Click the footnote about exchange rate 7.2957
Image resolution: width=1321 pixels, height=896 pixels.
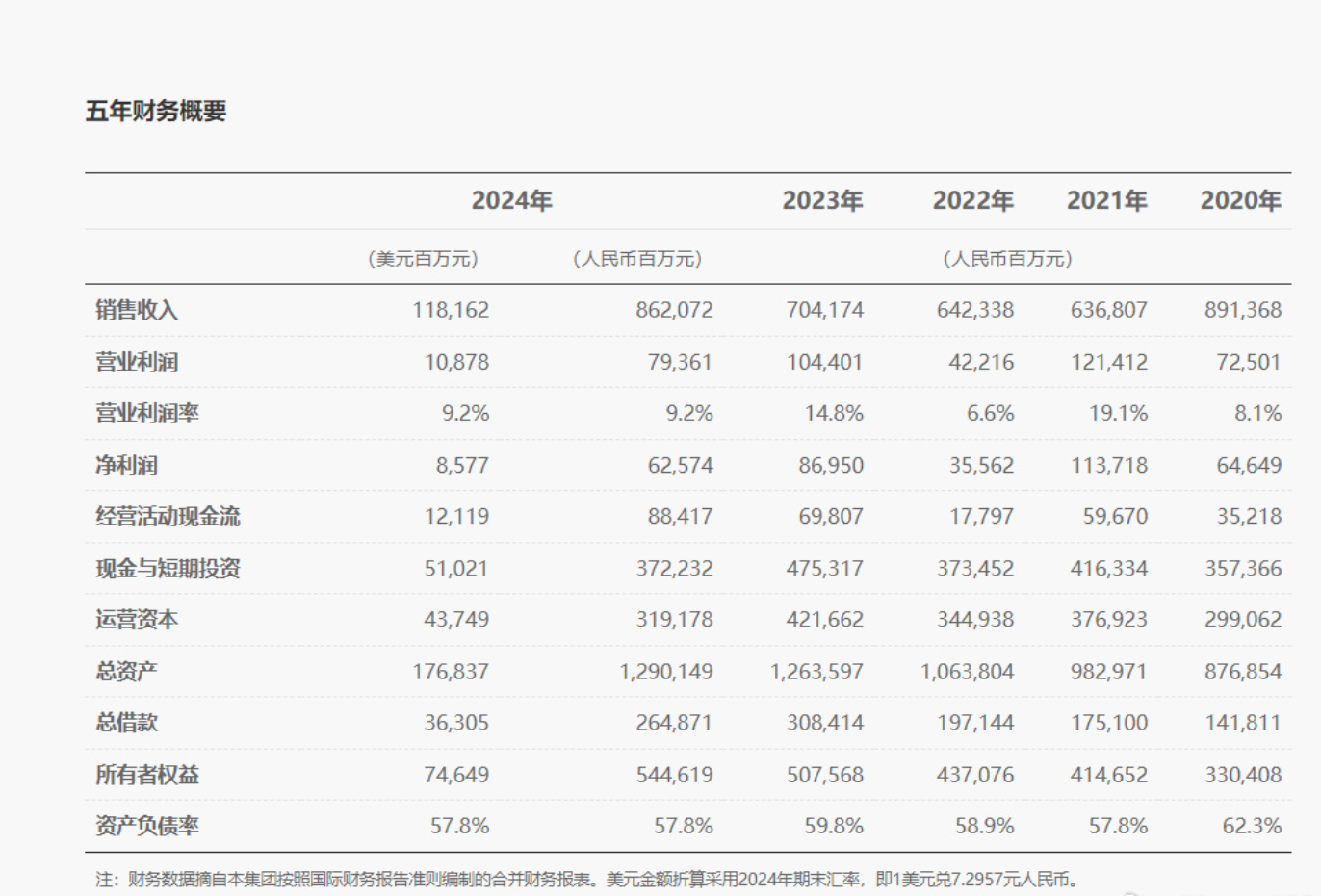589,879
